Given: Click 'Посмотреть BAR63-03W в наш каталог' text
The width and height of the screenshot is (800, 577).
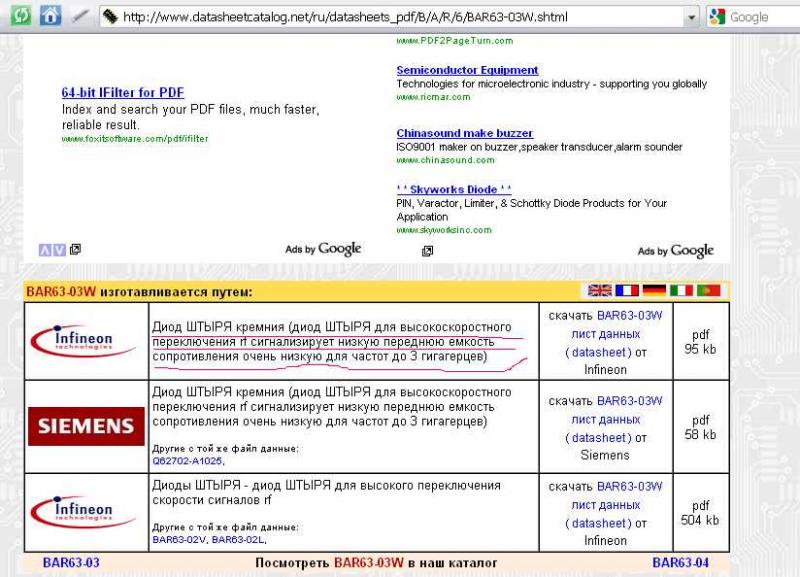Looking at the screenshot, I should point(376,563).
